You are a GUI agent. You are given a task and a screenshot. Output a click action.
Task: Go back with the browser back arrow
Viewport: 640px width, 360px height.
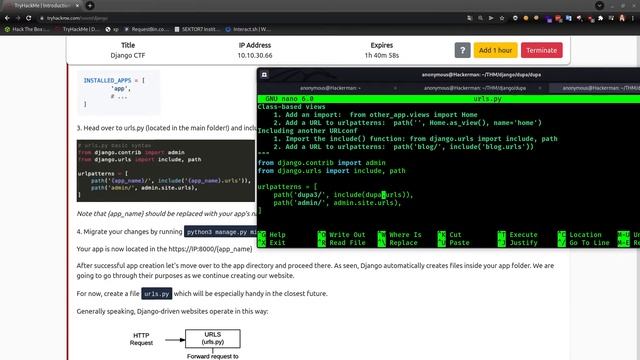click(x=7, y=18)
